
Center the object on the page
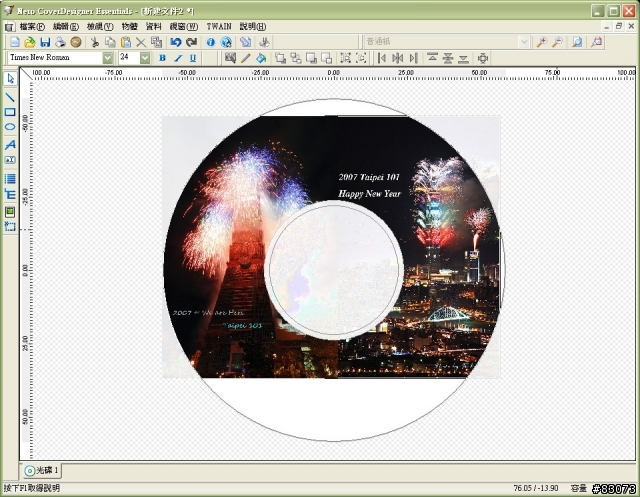click(x=483, y=58)
